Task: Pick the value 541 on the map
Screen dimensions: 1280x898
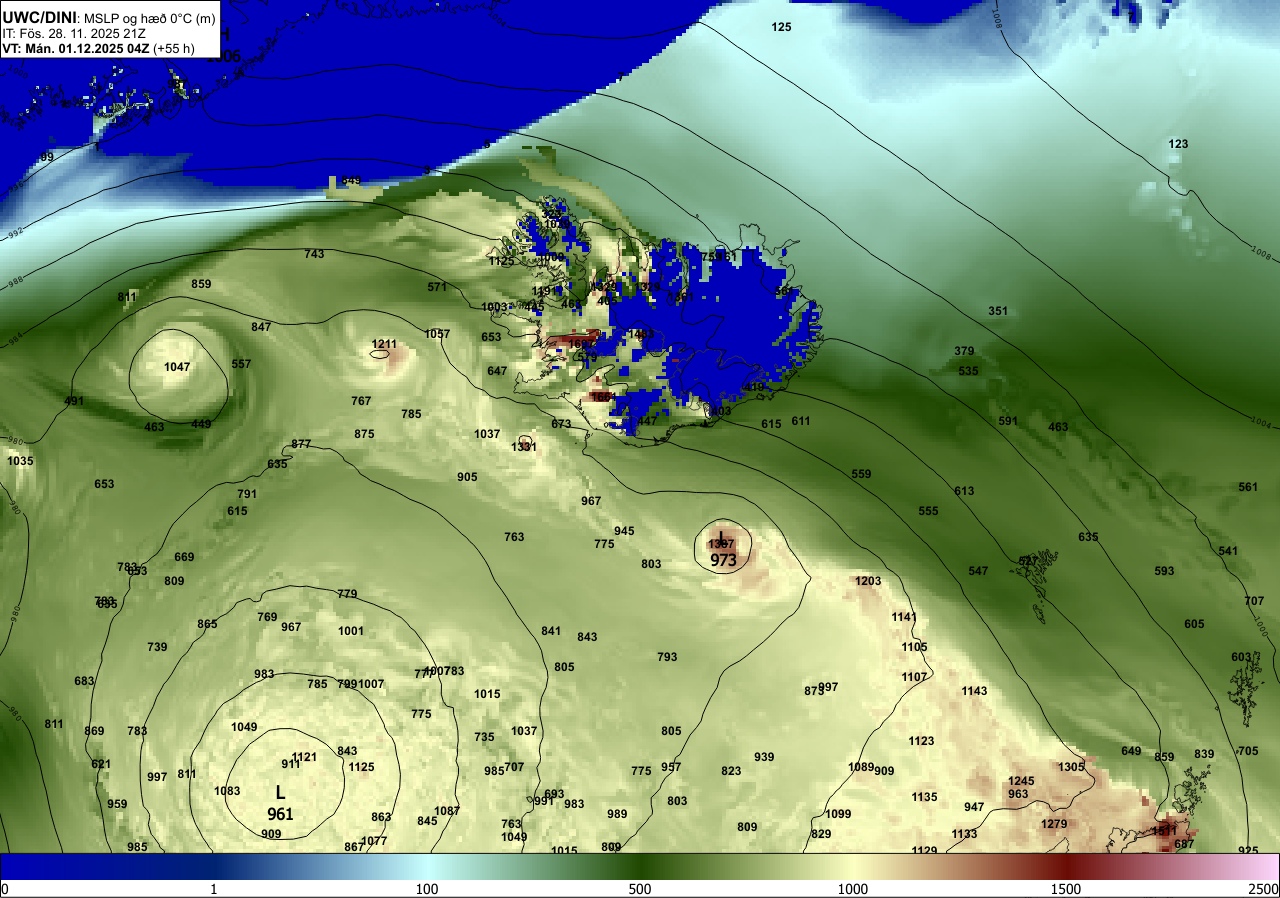Action: pyautogui.click(x=1228, y=551)
